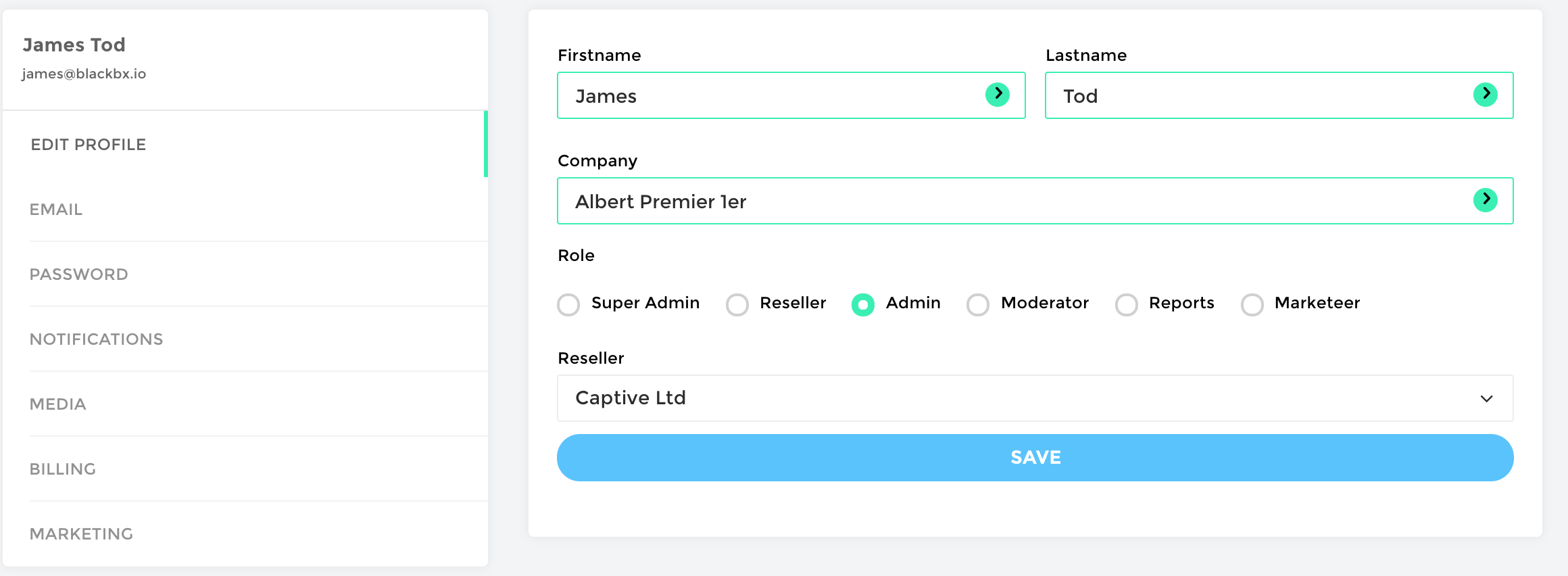Open the Password settings tab
This screenshot has width=1568, height=576.
[x=79, y=274]
